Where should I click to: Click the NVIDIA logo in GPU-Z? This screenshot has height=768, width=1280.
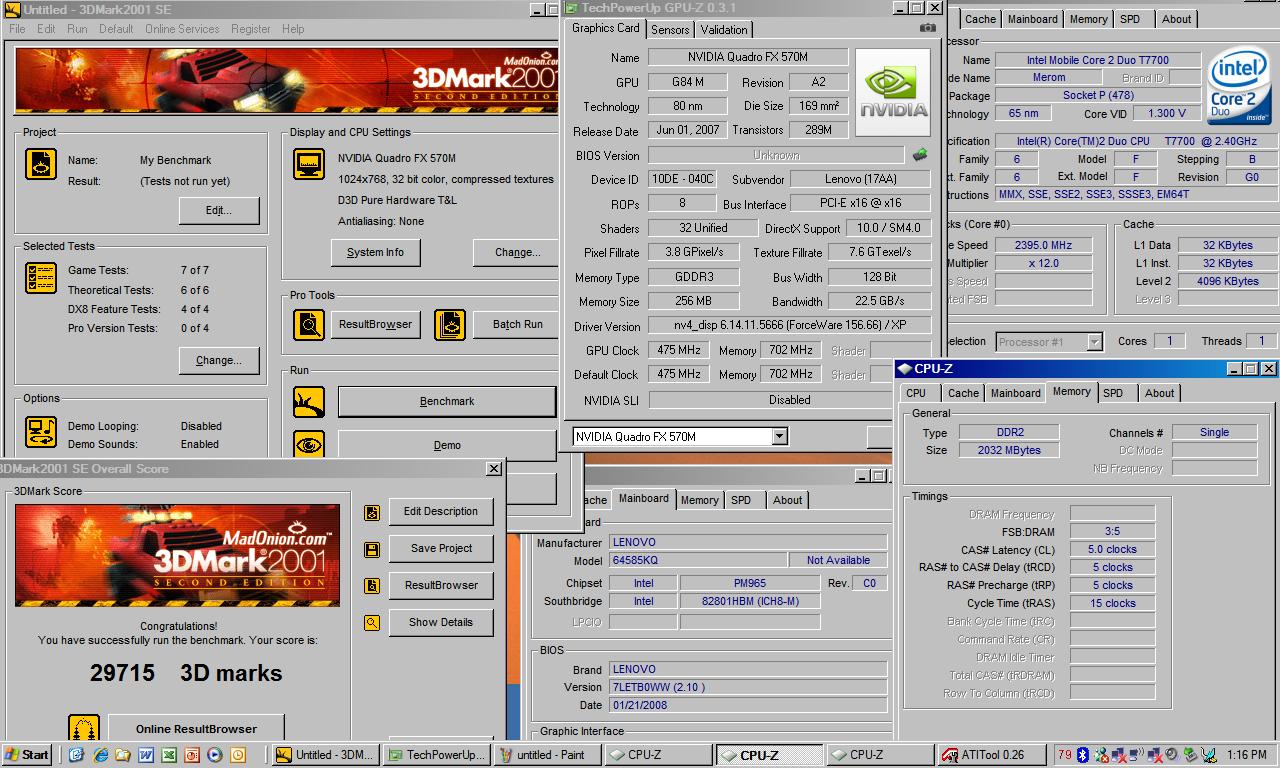pyautogui.click(x=893, y=92)
